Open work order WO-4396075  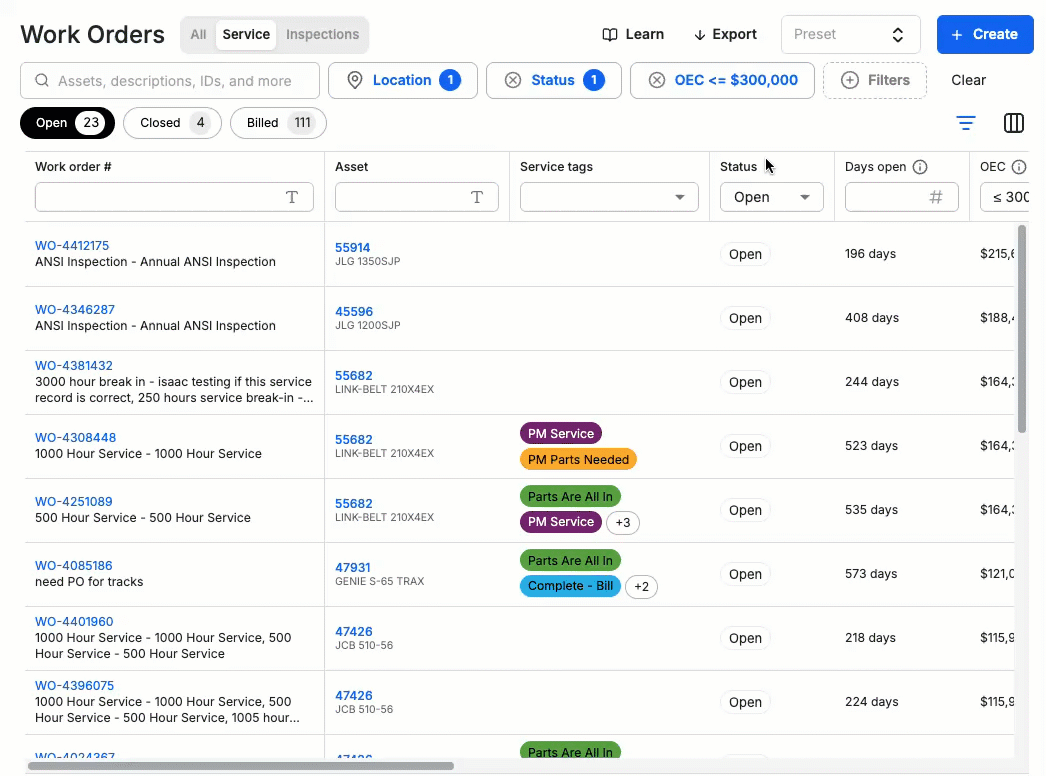click(x=75, y=686)
